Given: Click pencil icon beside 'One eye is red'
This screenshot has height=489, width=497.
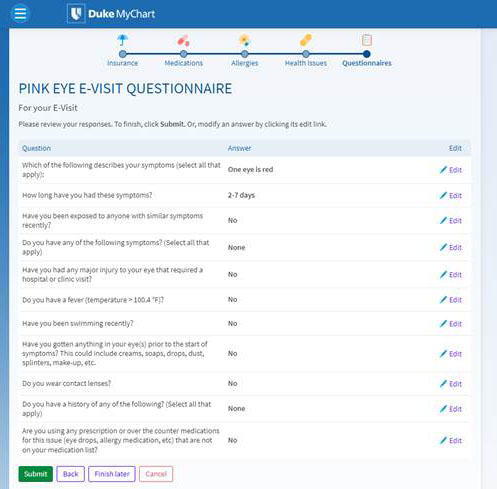Looking at the screenshot, I should 443,170.
